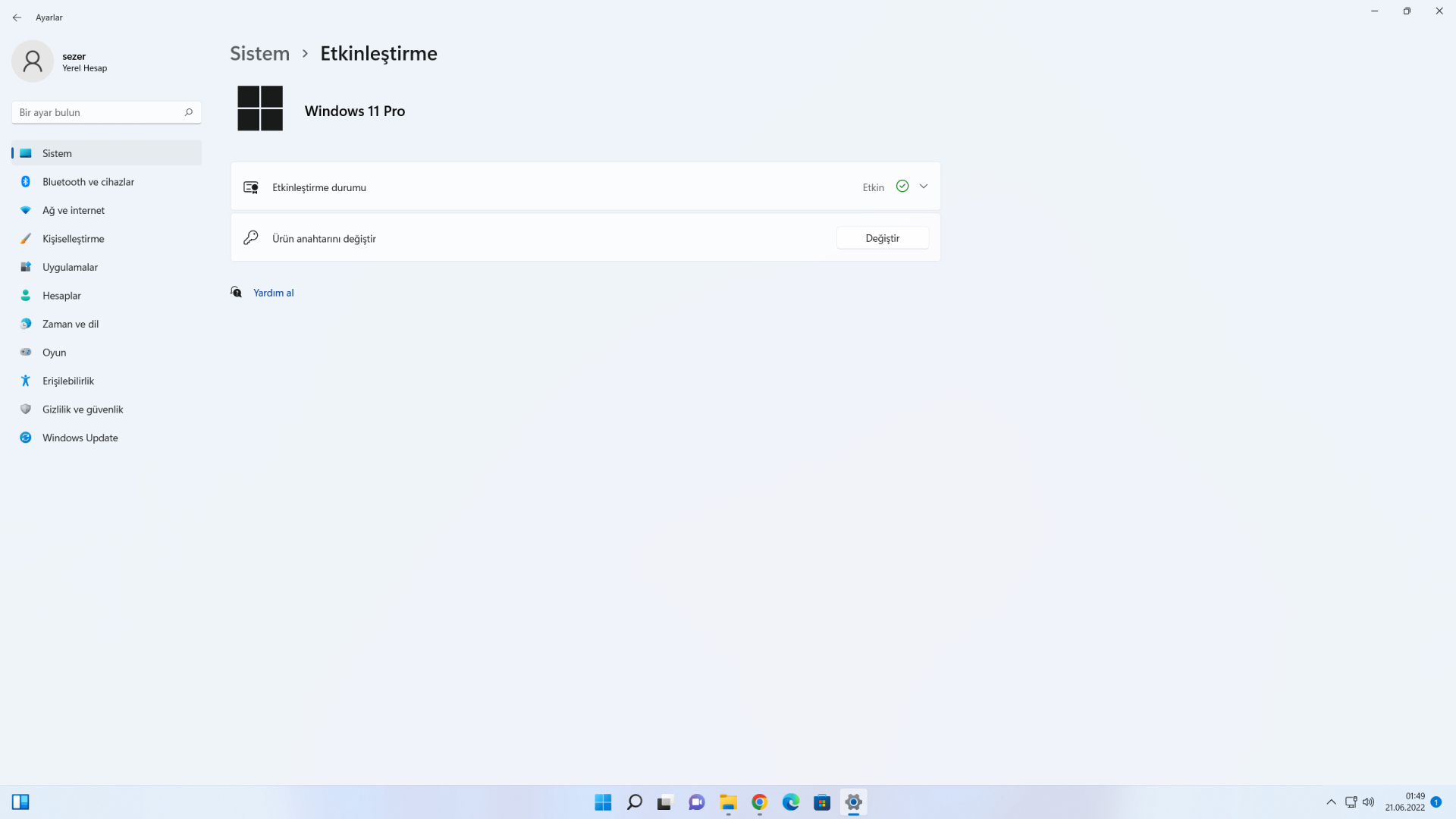The width and height of the screenshot is (1456, 819).
Task: Click the Değiştir button
Action: tap(882, 238)
